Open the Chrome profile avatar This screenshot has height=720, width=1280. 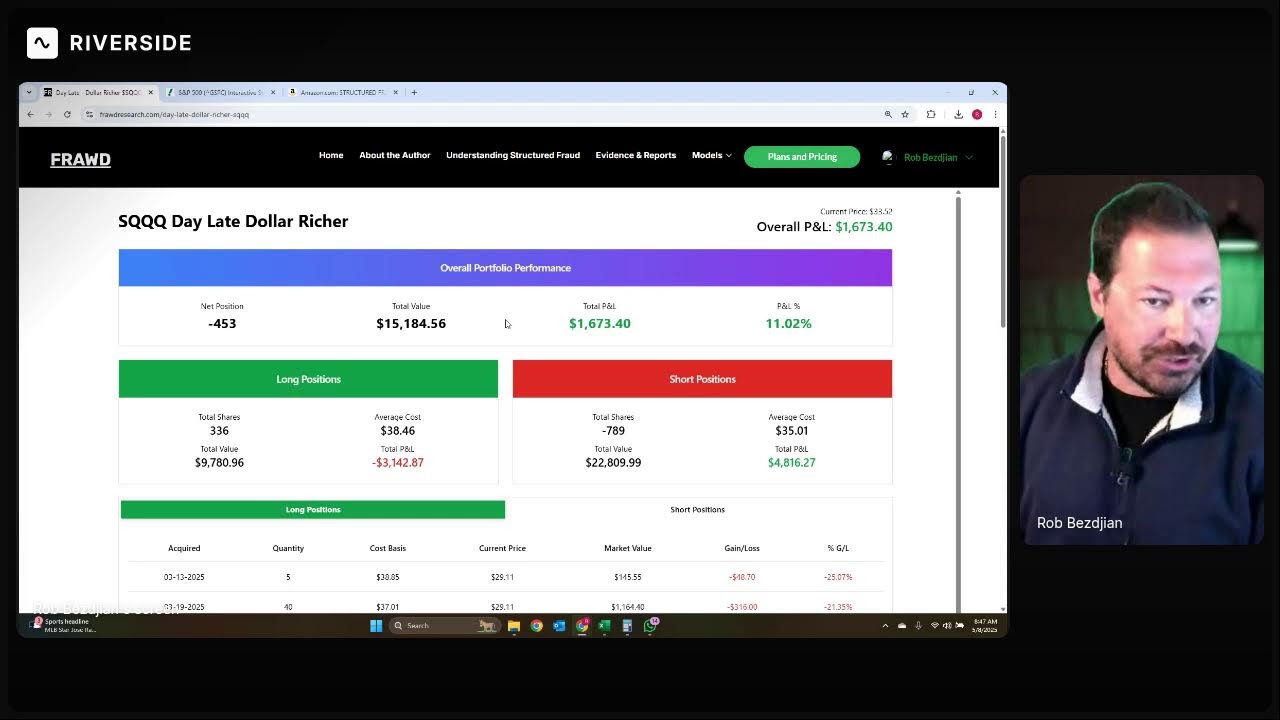977,114
